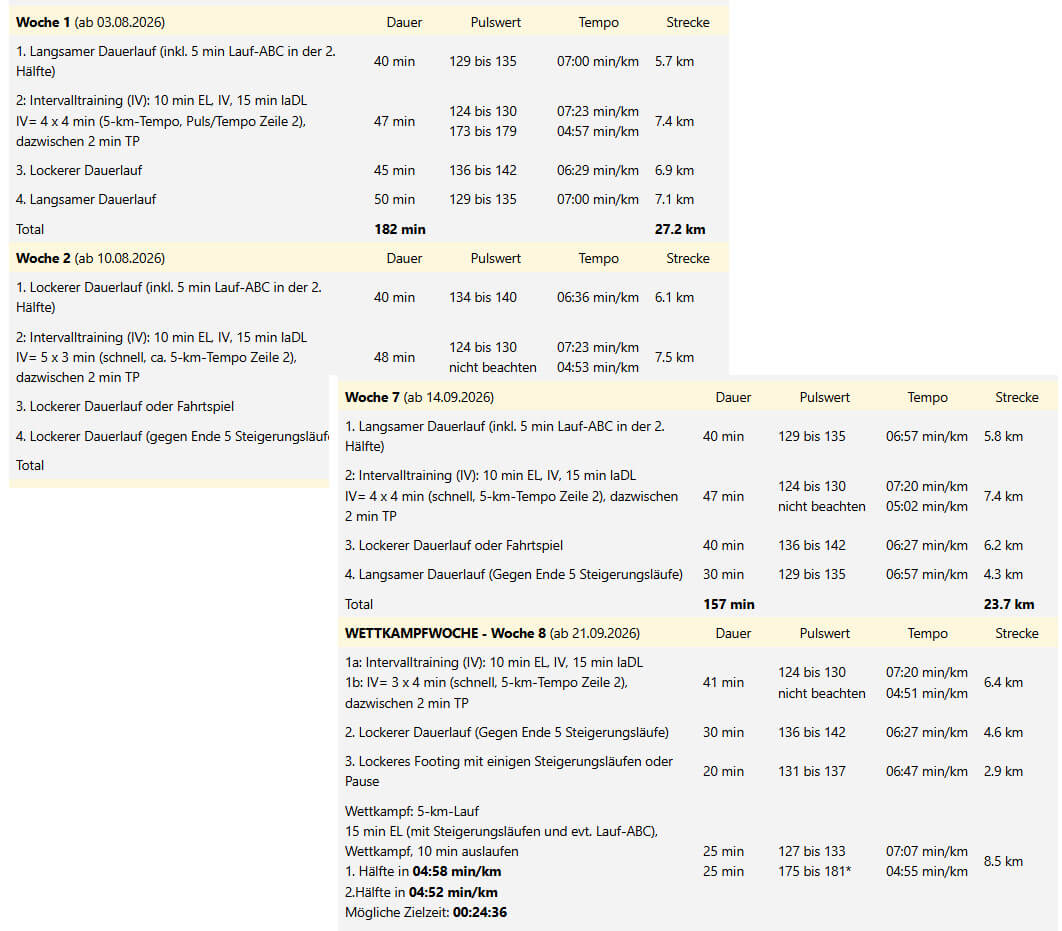
Task: Click the 175 bis 181* pulse value
Action: click(x=814, y=871)
